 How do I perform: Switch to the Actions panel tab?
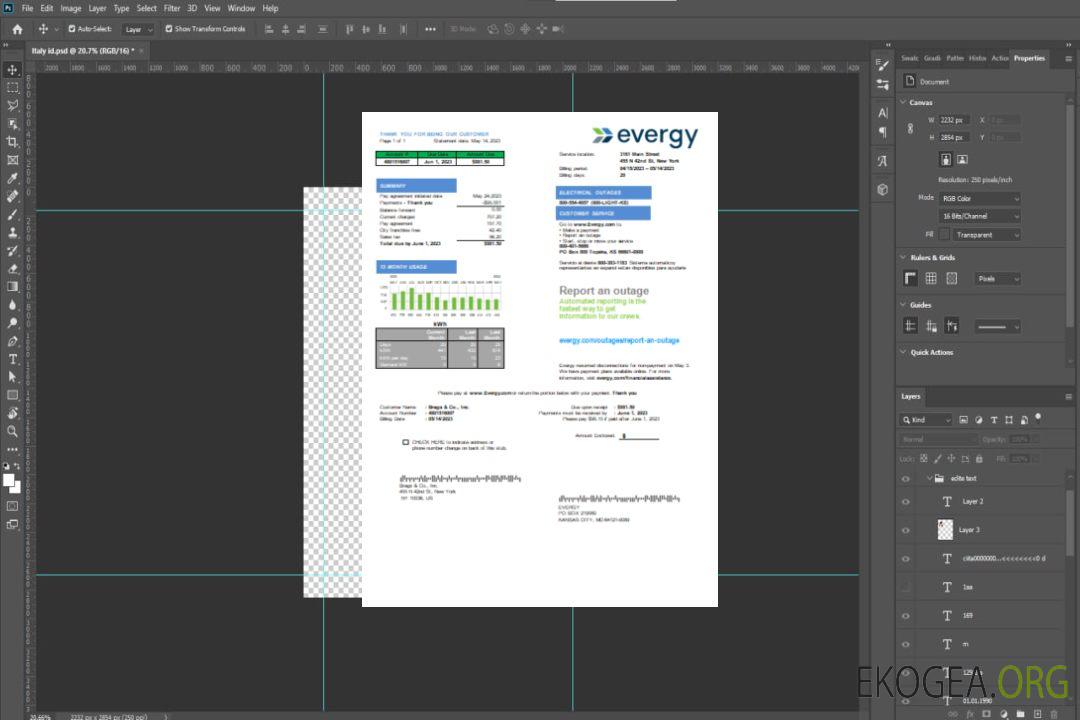(1000, 58)
